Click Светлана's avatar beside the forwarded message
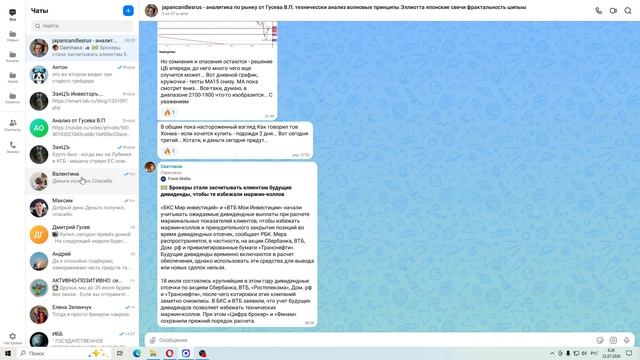The image size is (640, 360). (150, 167)
